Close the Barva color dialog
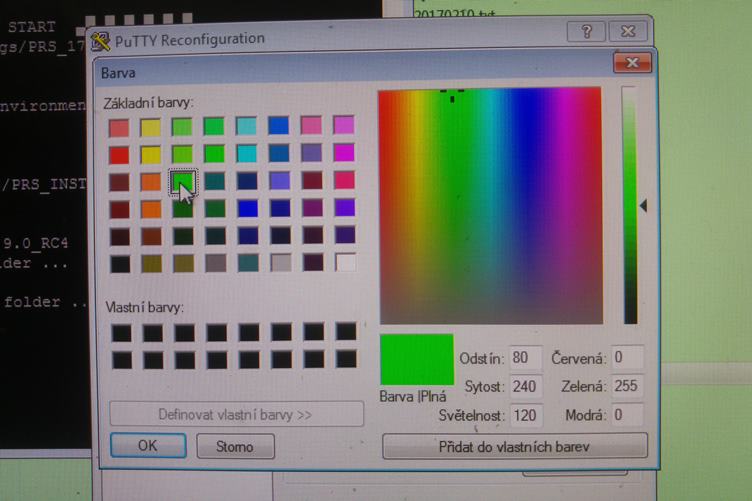This screenshot has height=501, width=752. [x=632, y=63]
